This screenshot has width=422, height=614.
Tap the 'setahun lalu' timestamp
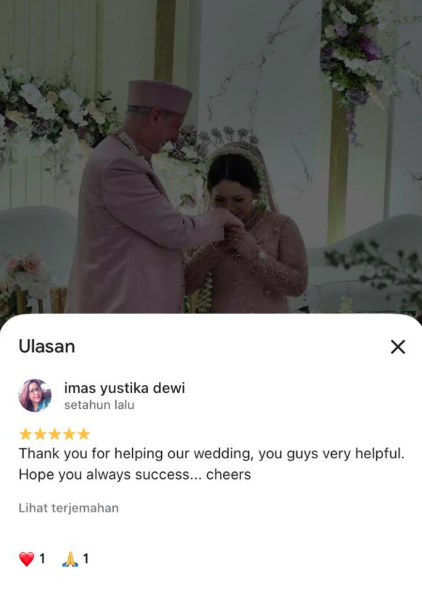99,405
